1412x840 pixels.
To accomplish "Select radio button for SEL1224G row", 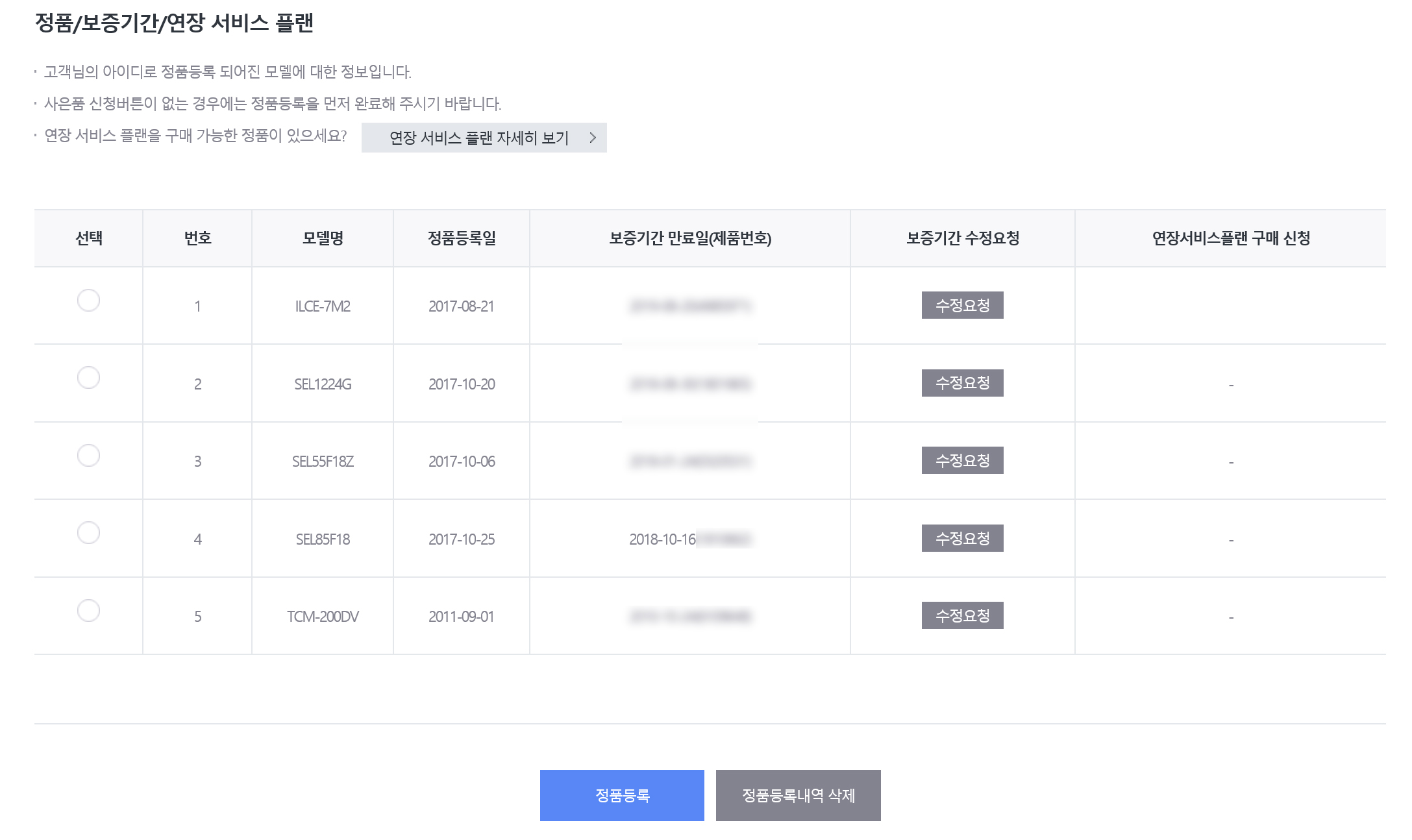I will tap(88, 377).
